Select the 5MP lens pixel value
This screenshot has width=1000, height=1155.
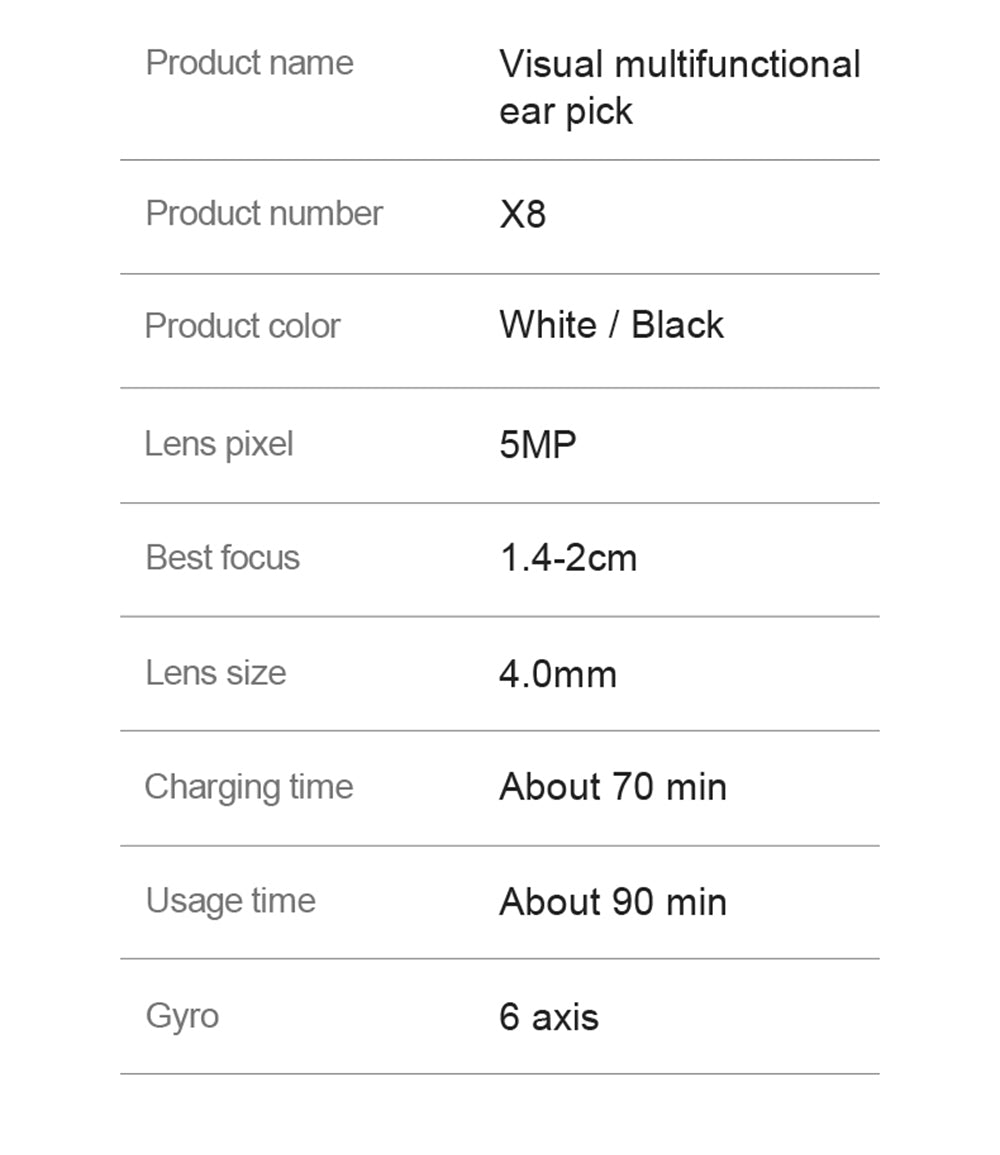click(538, 444)
